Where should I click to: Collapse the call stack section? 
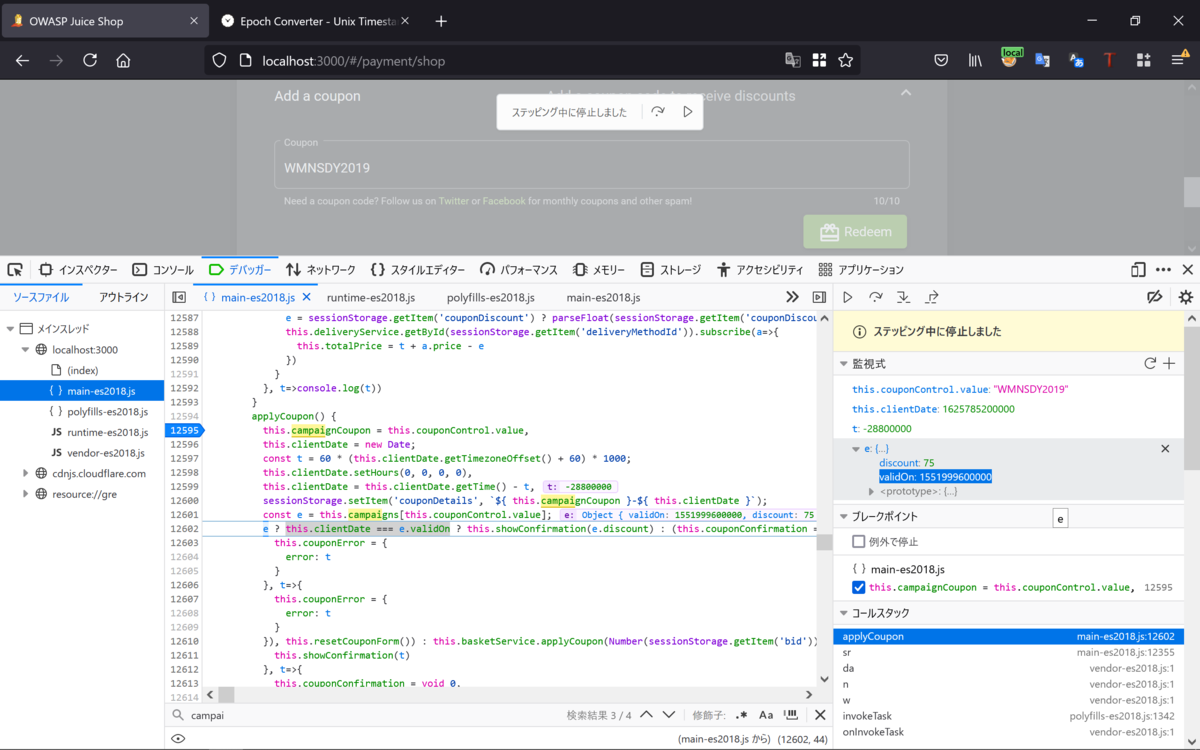(842, 613)
